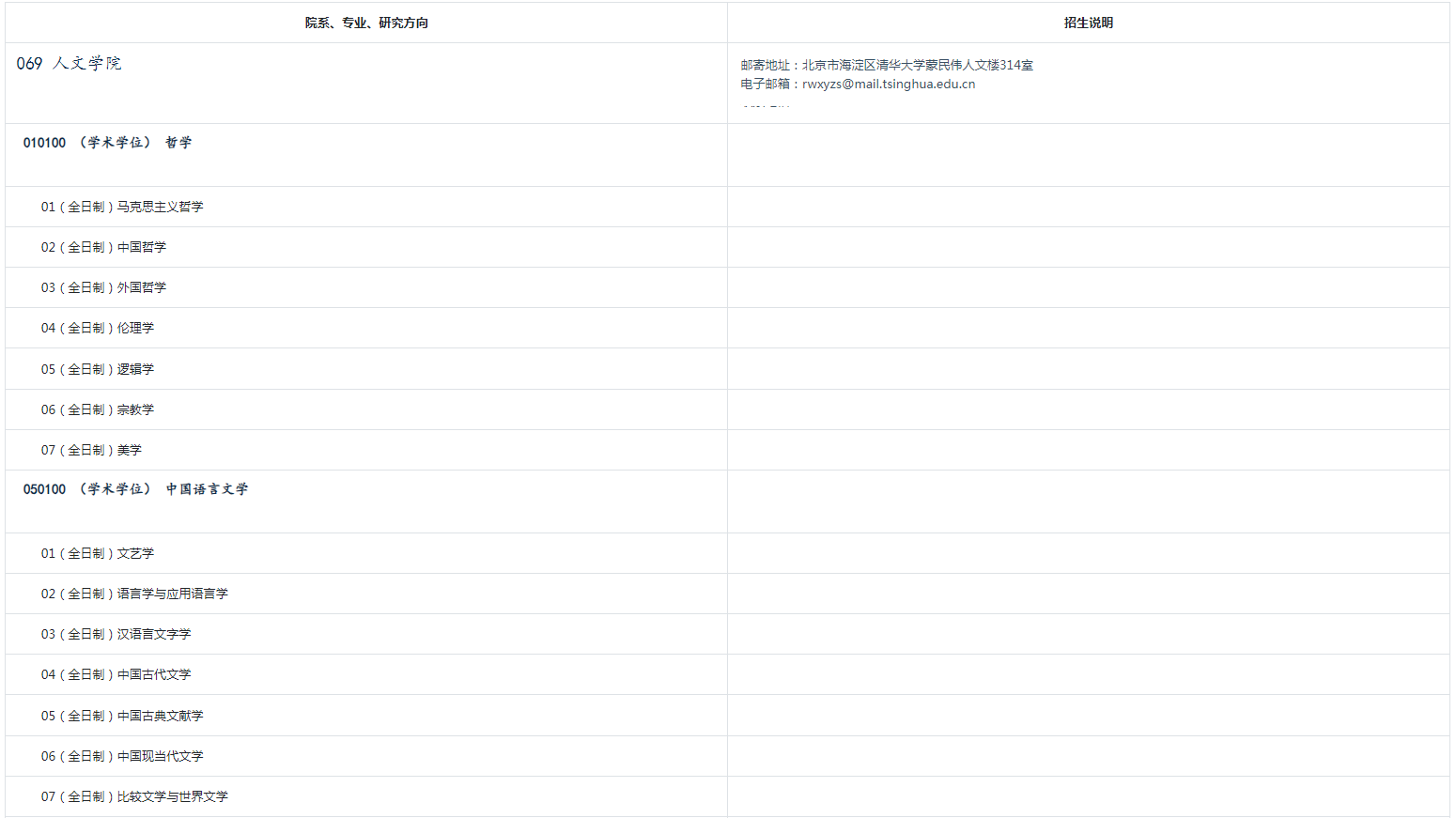
Task: Select the 050100 中国语言文学 major heading
Action: (x=135, y=489)
